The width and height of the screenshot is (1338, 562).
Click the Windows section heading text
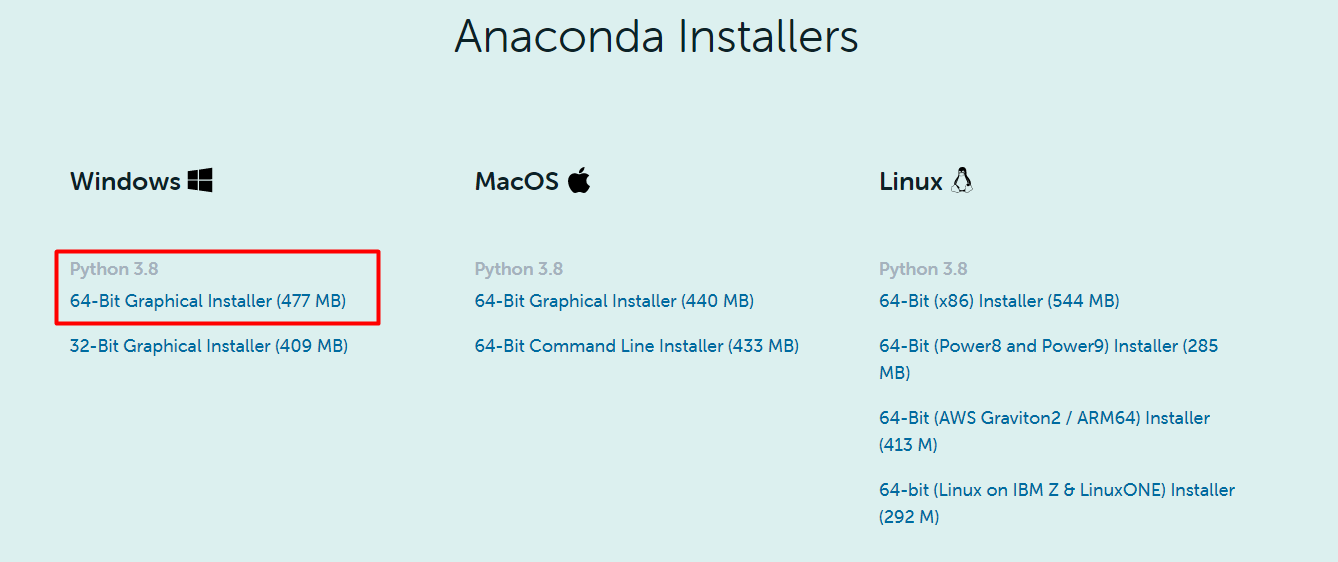pyautogui.click(x=125, y=182)
